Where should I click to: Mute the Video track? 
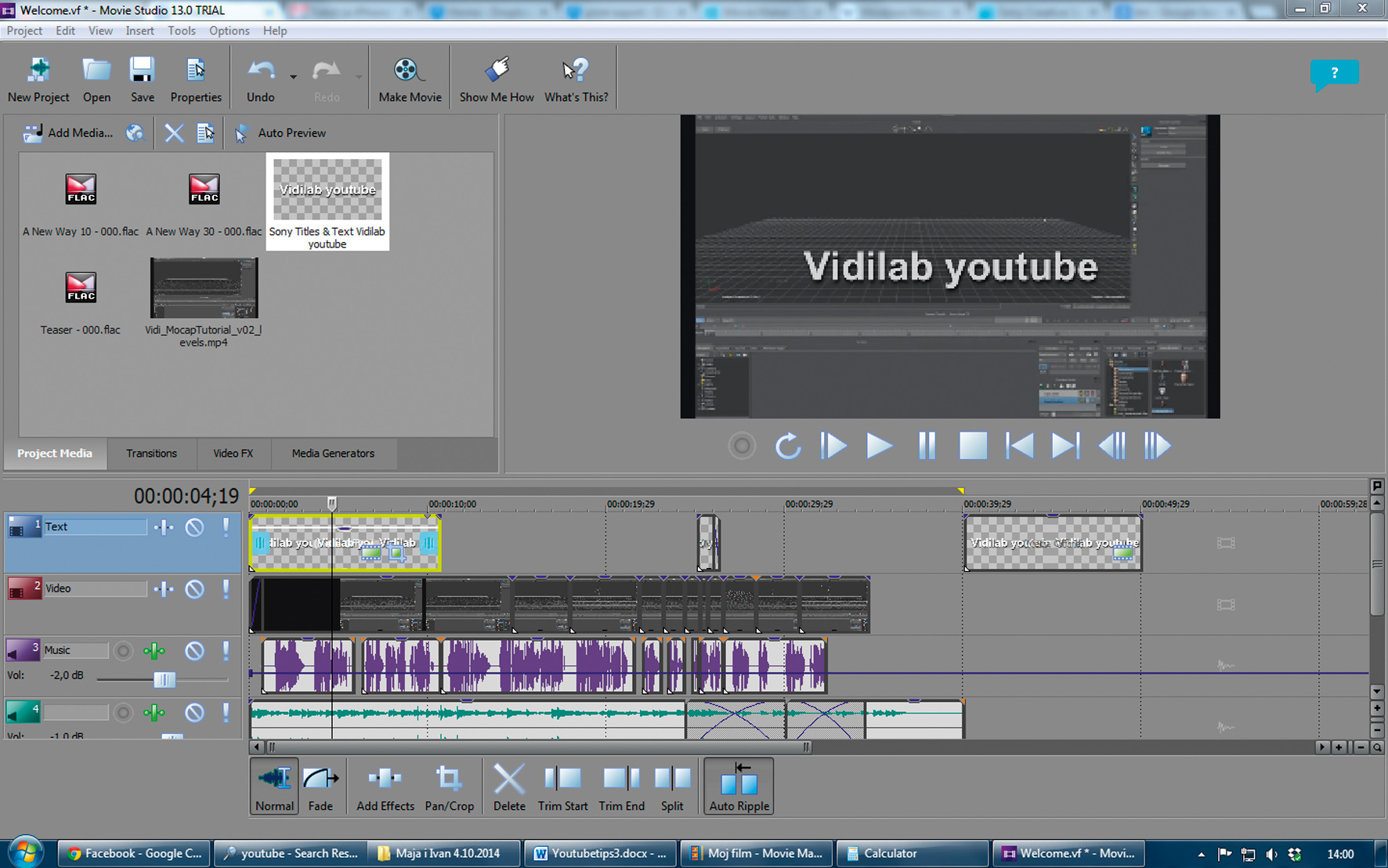coord(194,589)
